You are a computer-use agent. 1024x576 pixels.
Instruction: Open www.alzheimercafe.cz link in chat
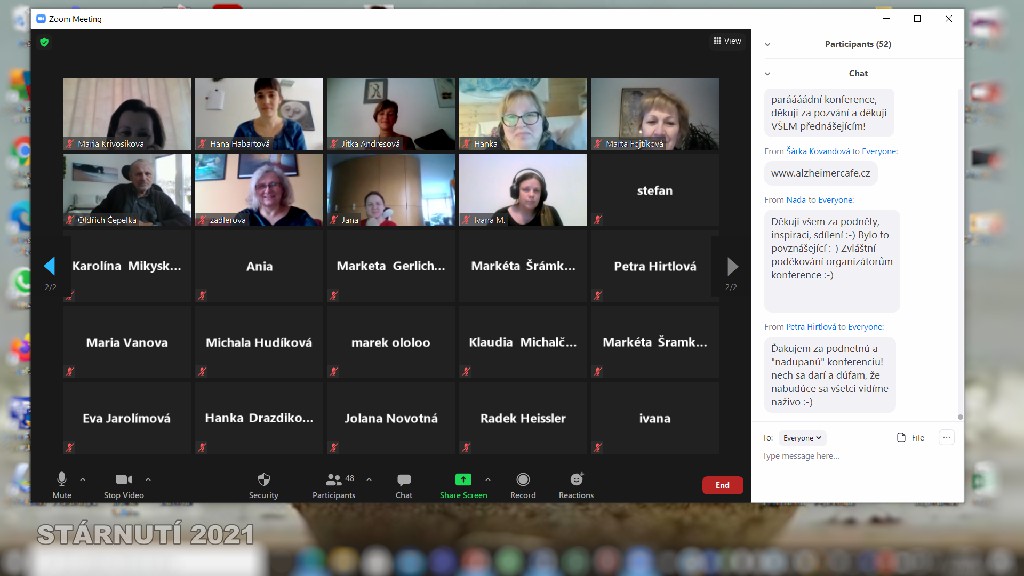coord(820,173)
